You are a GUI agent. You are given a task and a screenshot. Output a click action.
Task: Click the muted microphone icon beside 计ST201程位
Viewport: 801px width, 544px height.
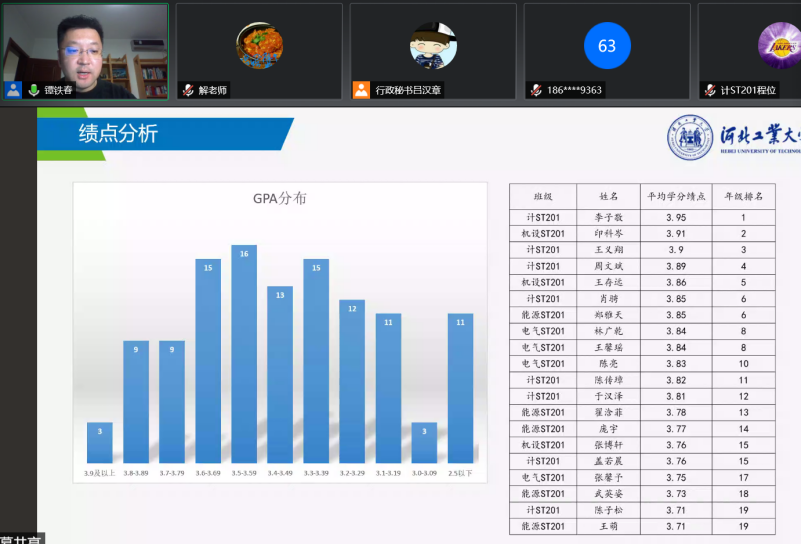pos(710,90)
